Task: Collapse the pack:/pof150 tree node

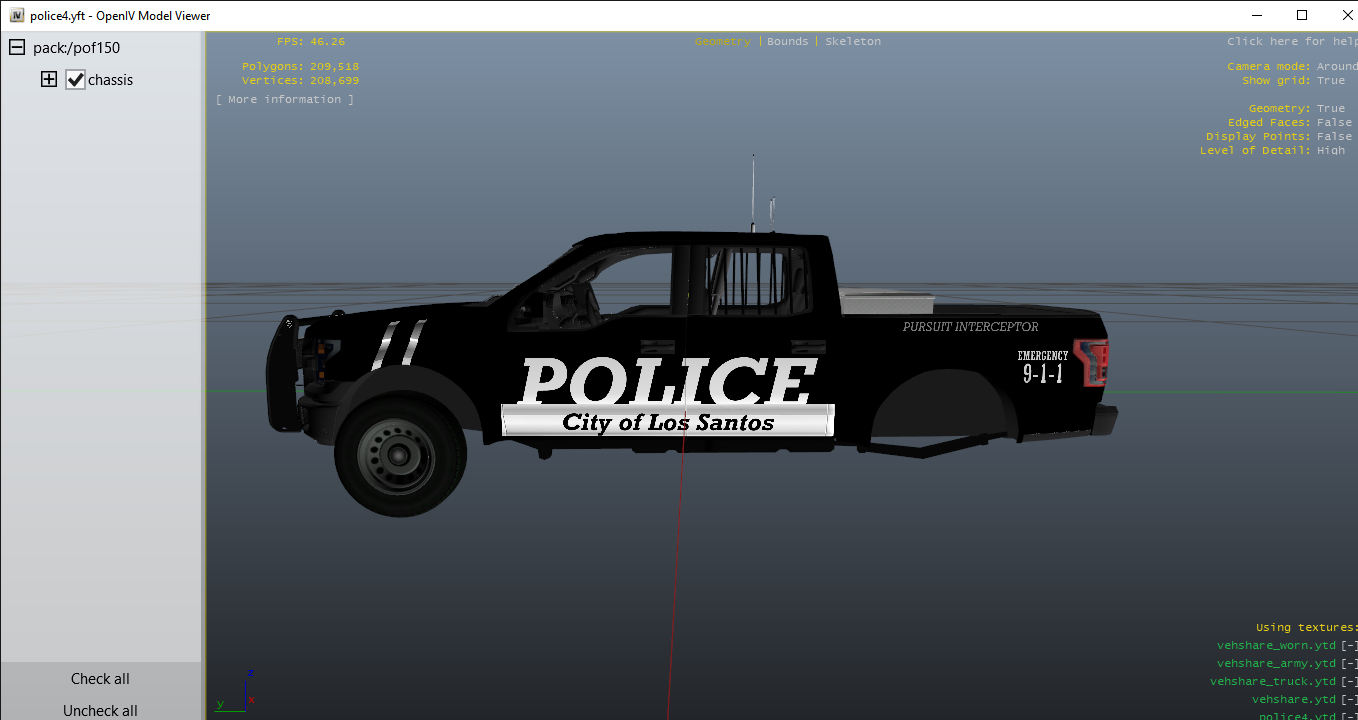Action: pyautogui.click(x=17, y=48)
